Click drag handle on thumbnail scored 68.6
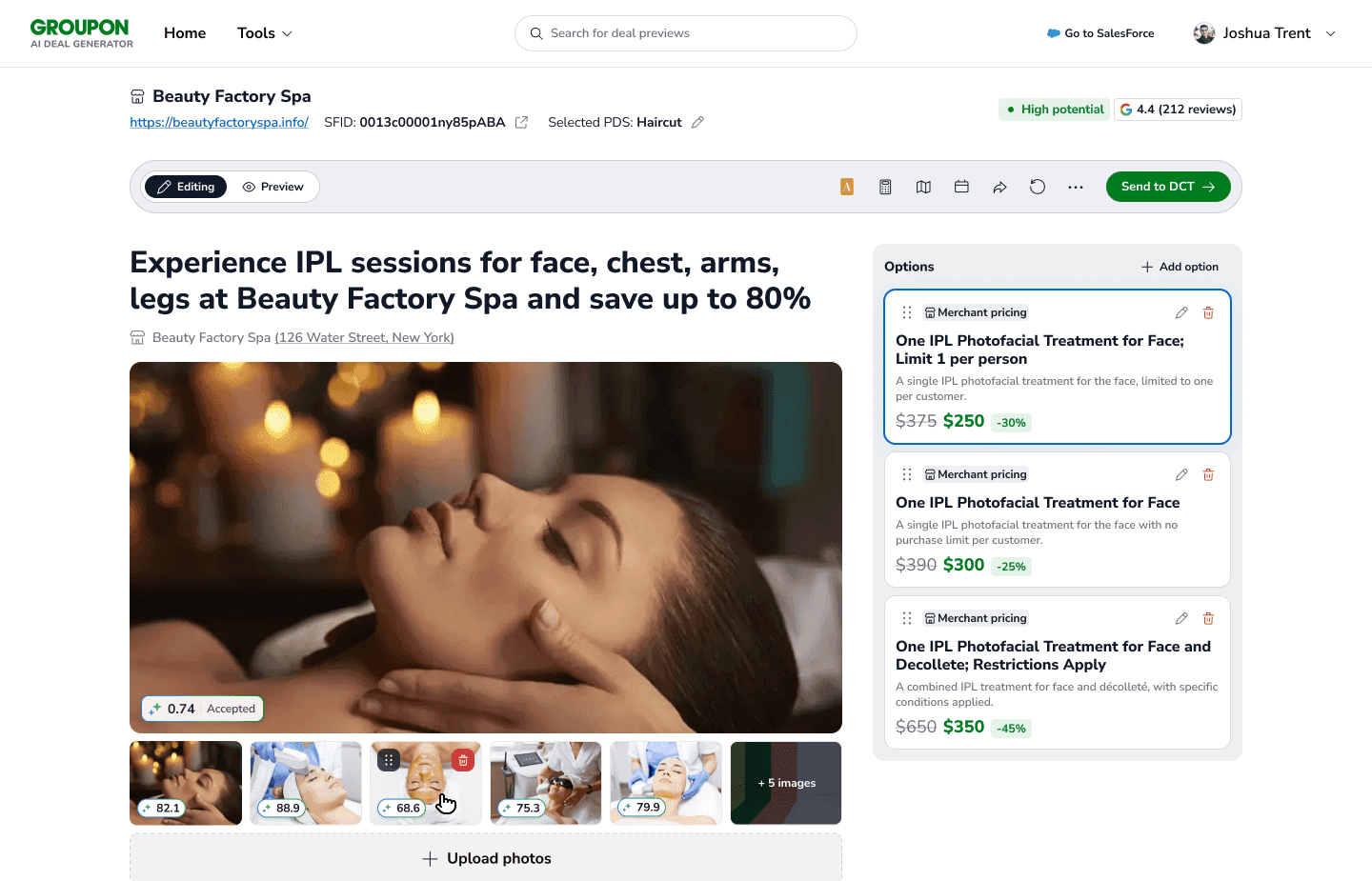Screen dimensions: 1372x881 click(389, 760)
